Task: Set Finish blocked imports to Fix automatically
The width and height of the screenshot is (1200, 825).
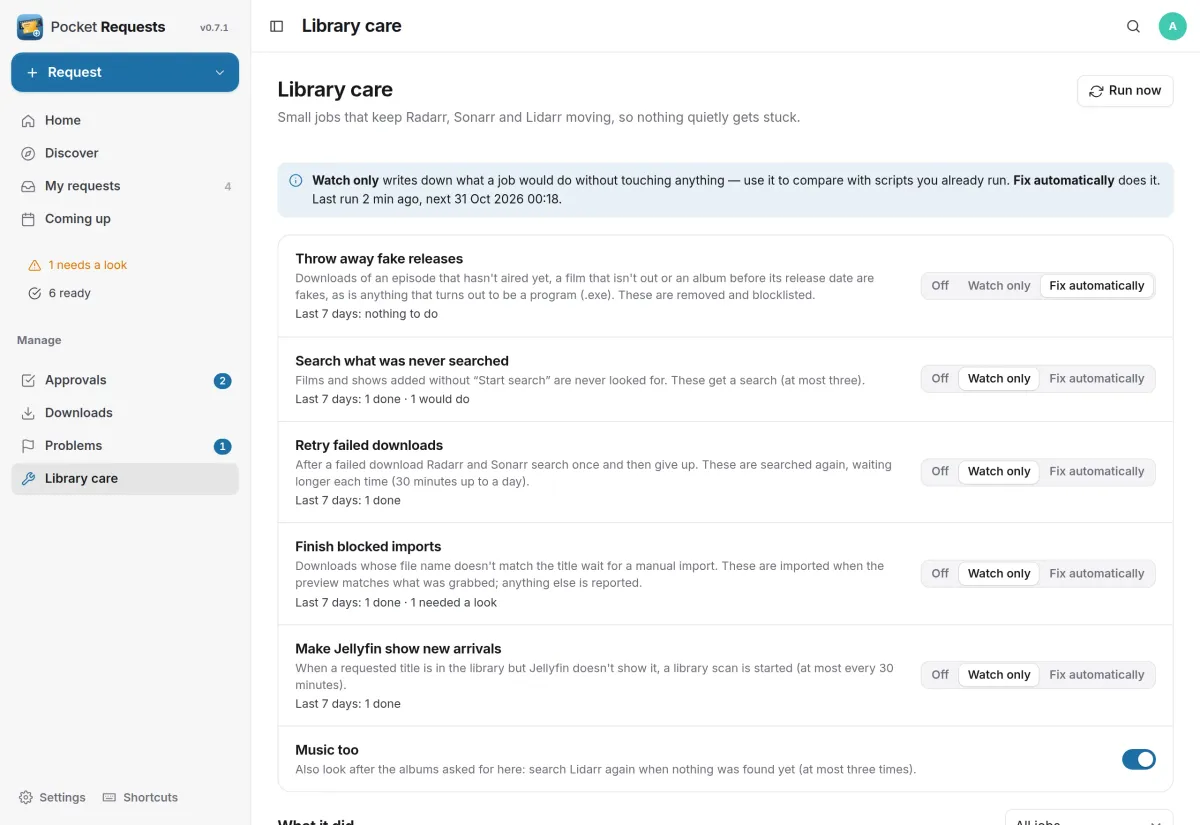Action: click(1096, 574)
